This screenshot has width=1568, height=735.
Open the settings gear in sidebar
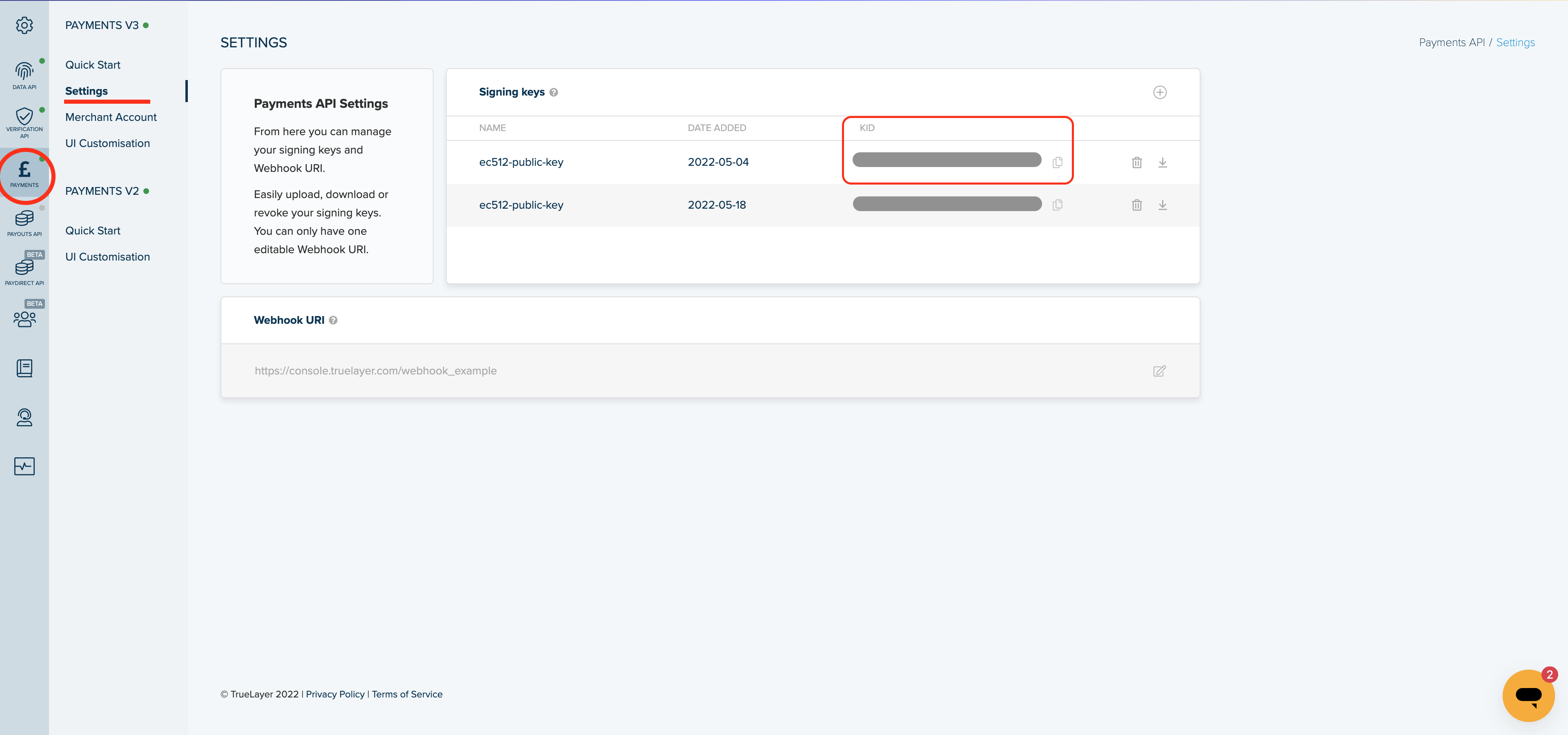(x=24, y=26)
